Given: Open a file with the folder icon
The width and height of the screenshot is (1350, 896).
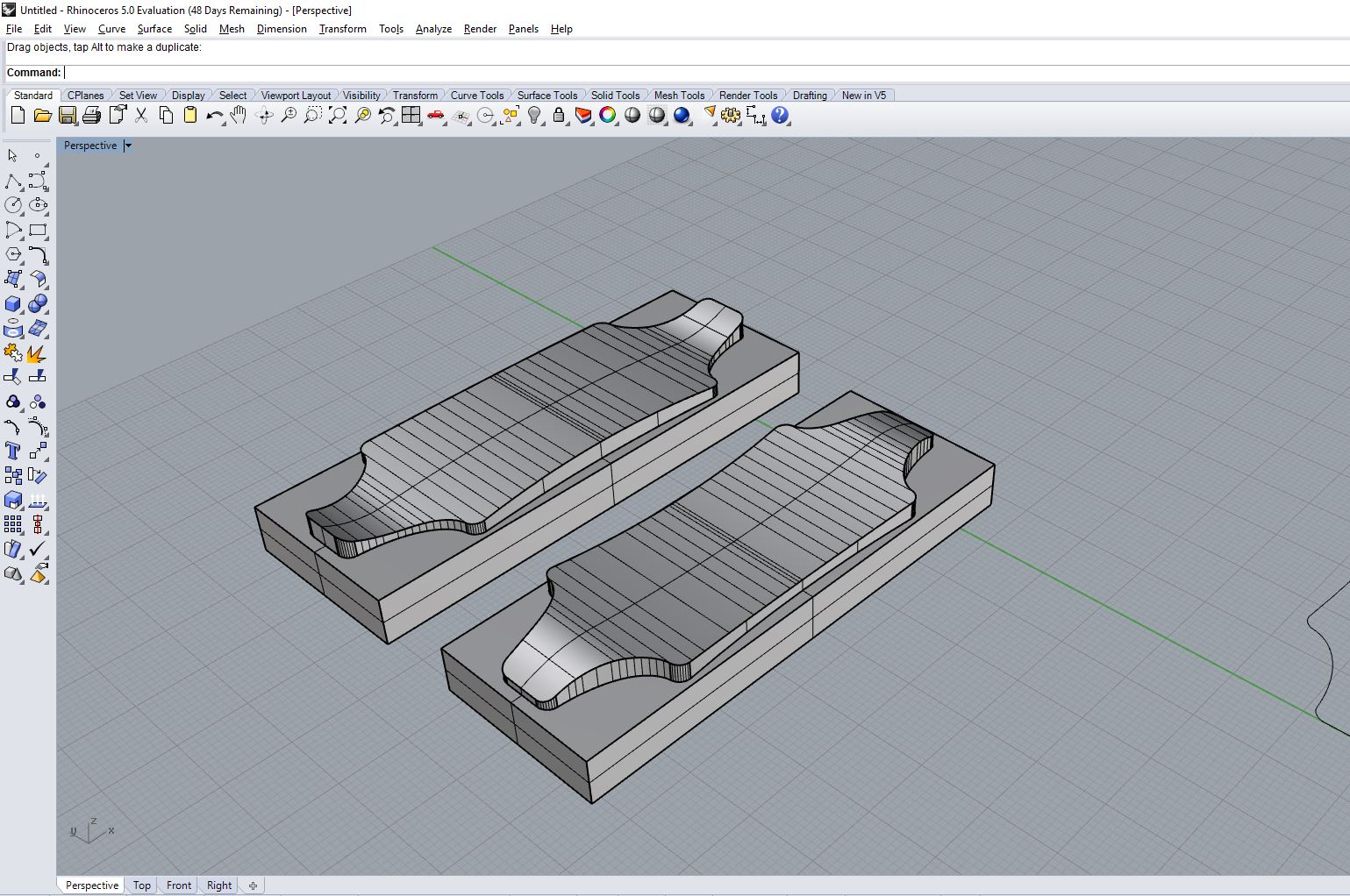Looking at the screenshot, I should tap(42, 115).
